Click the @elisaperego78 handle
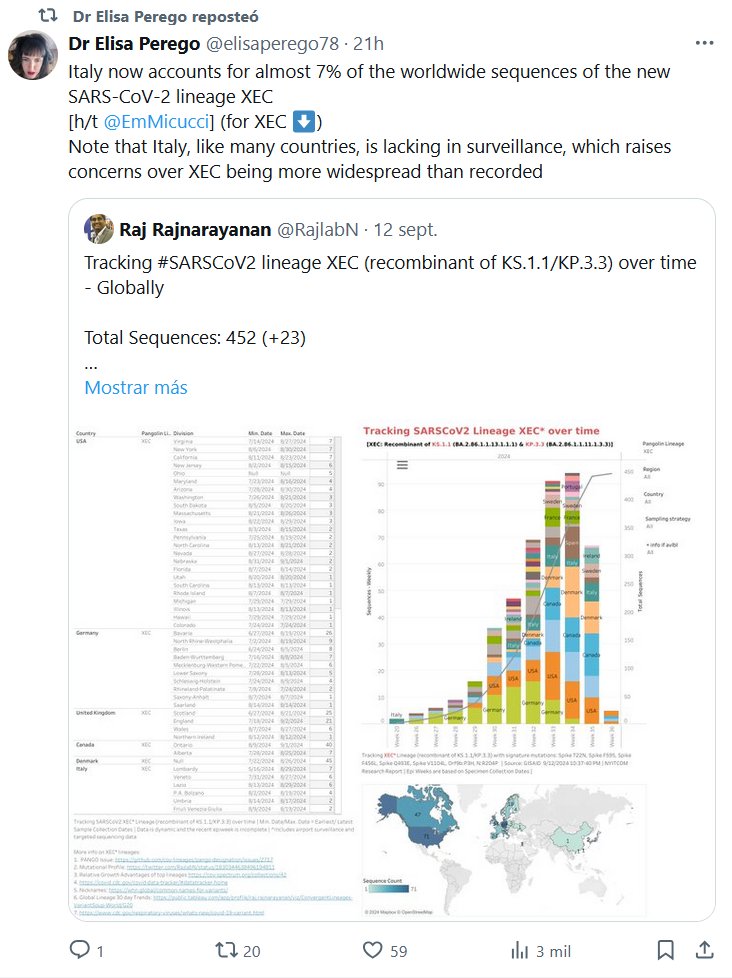Image resolution: width=732 pixels, height=978 pixels. (271, 44)
